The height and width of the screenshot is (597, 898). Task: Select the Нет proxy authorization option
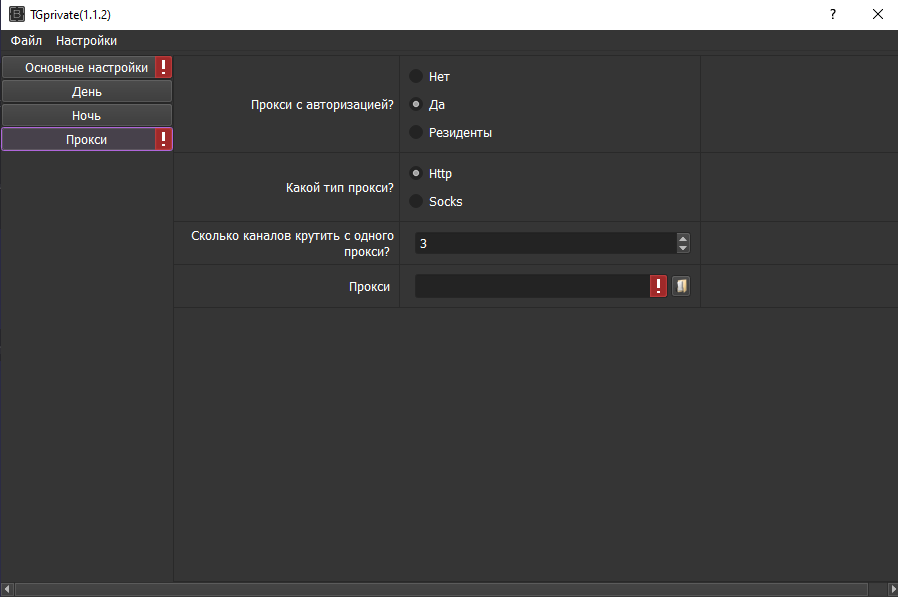[x=416, y=76]
